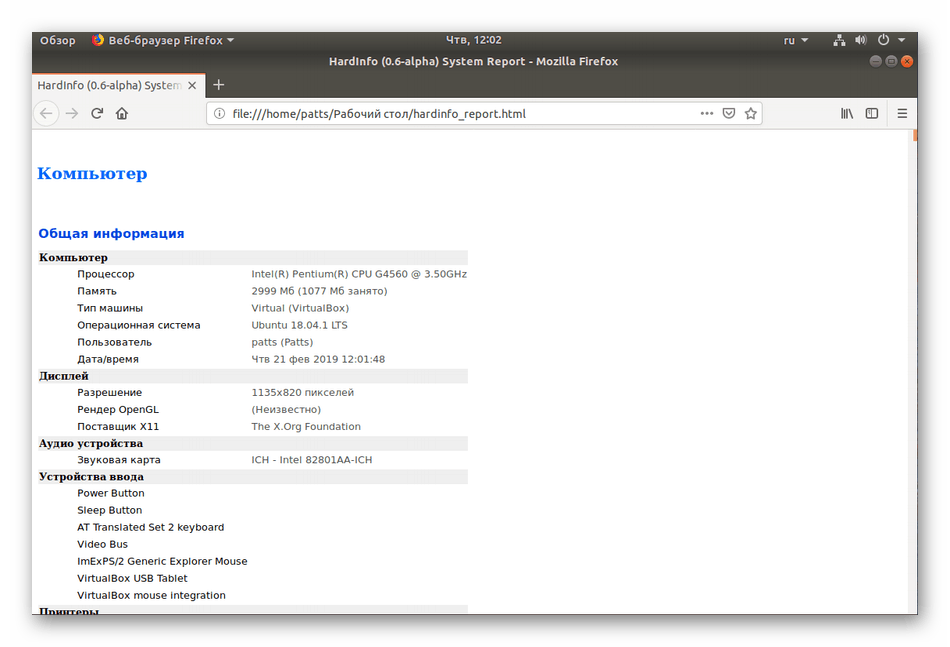Select the patts (Patts) value
This screenshot has width=950, height=647.
coord(282,342)
